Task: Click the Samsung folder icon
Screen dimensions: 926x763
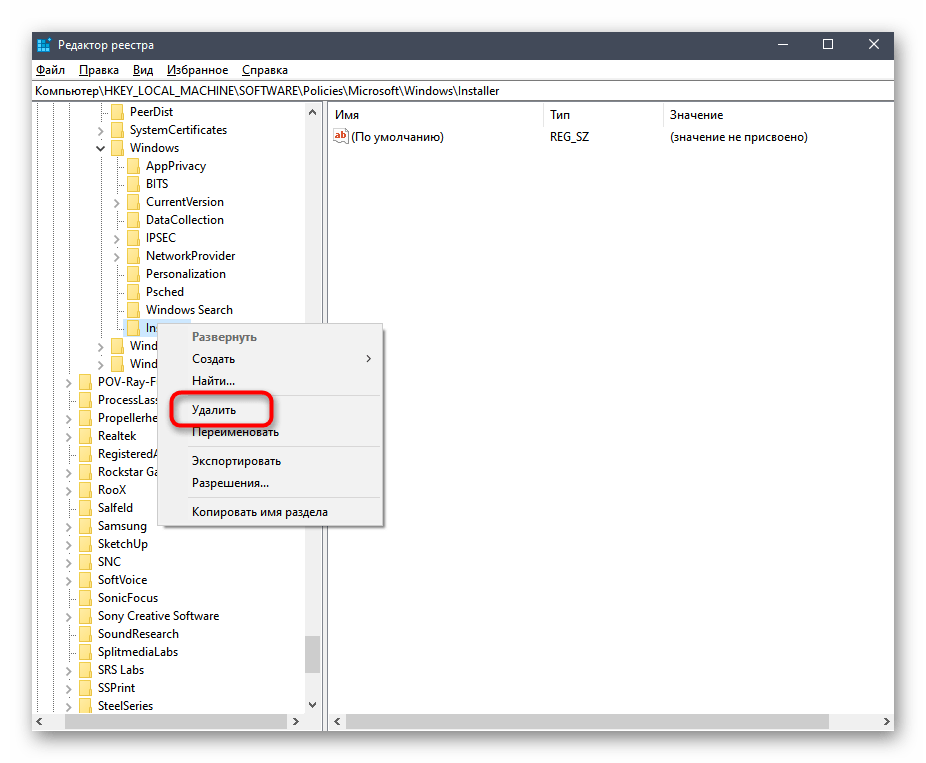Action: [x=86, y=526]
